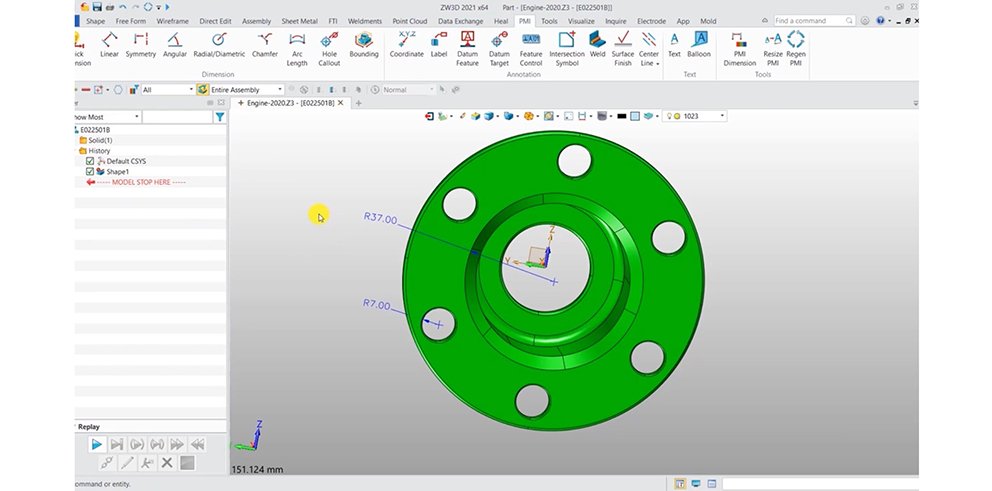Click the R37.00 dimension label

(380, 219)
